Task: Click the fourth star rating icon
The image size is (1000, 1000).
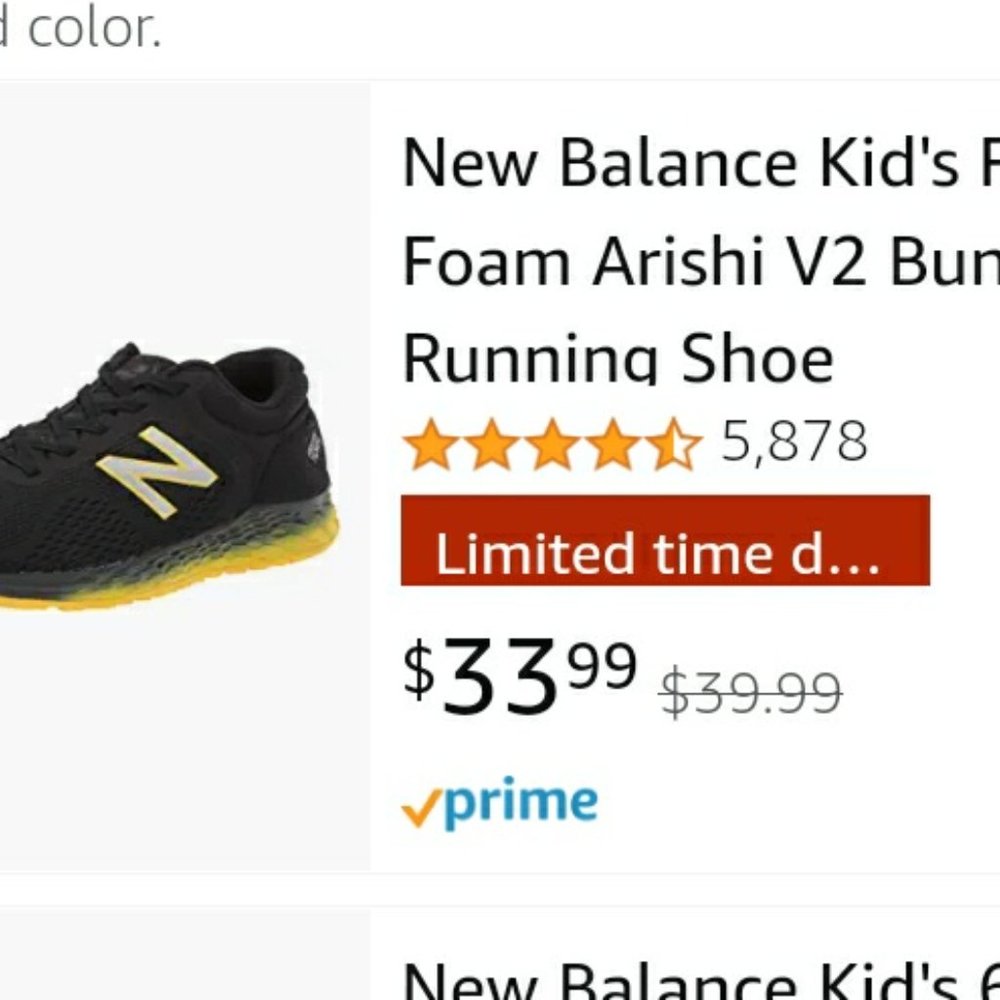Action: coord(613,442)
